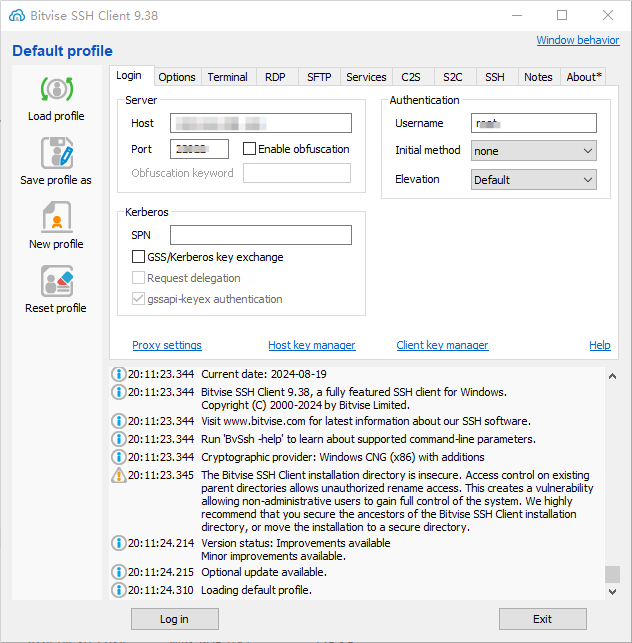Open the RDP tab
Screen dimensions: 632x643
275,77
